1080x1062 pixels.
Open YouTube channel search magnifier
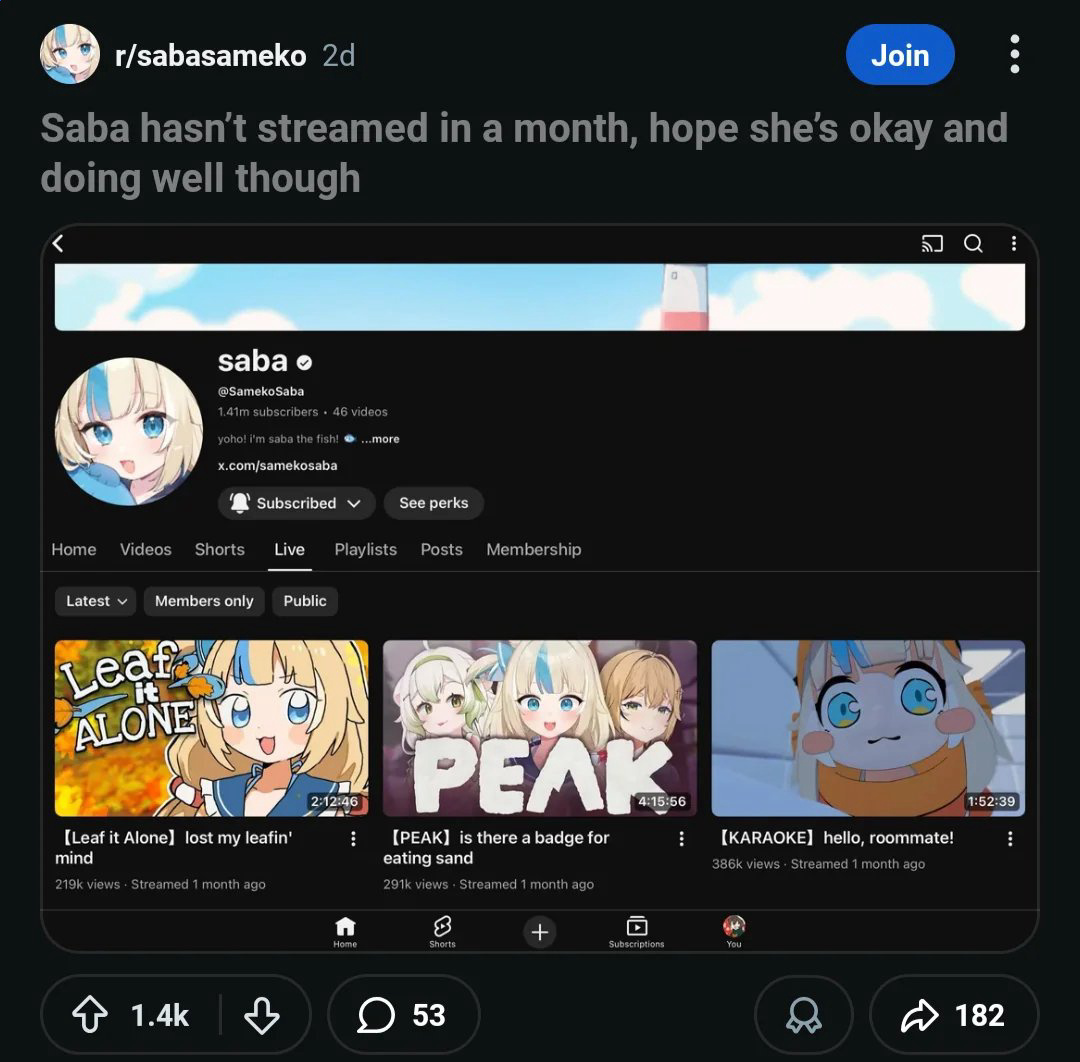(973, 243)
